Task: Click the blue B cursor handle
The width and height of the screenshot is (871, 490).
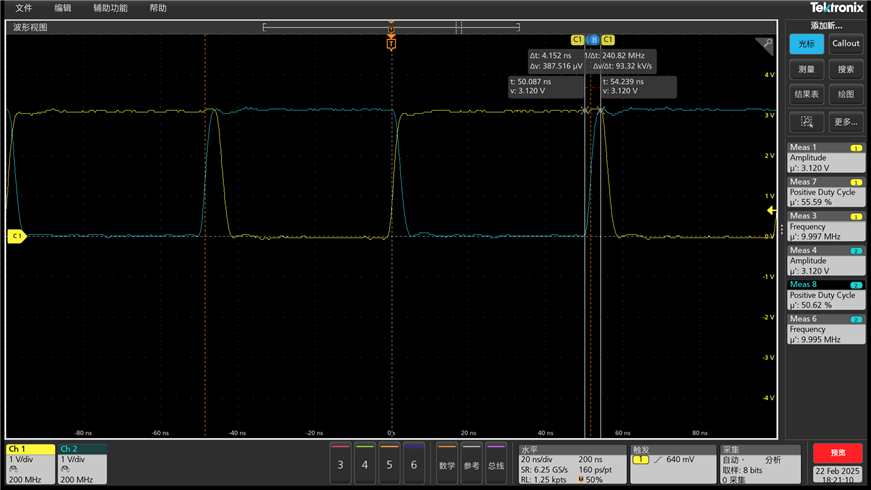Action: (593, 40)
